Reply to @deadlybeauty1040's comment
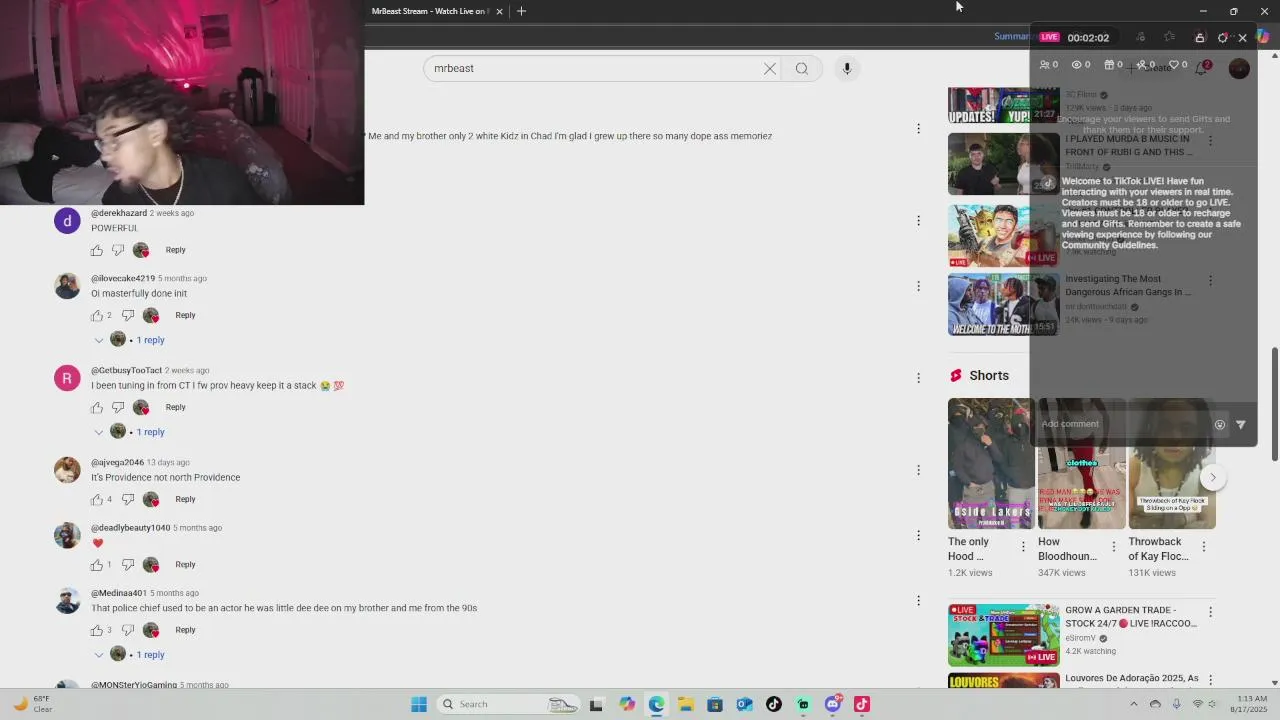This screenshot has height=720, width=1280. (x=185, y=565)
